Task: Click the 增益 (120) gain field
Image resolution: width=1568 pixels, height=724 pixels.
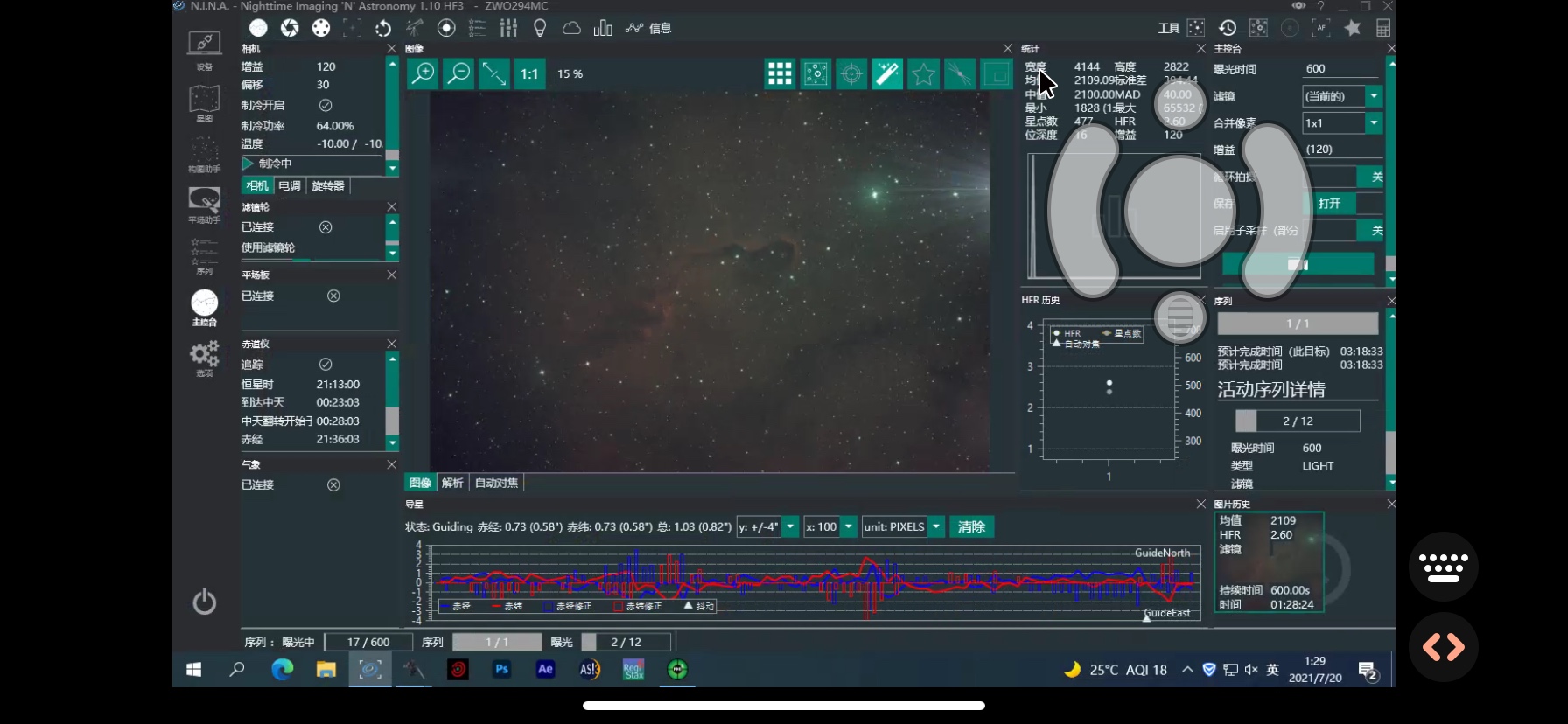Action: pos(1340,150)
